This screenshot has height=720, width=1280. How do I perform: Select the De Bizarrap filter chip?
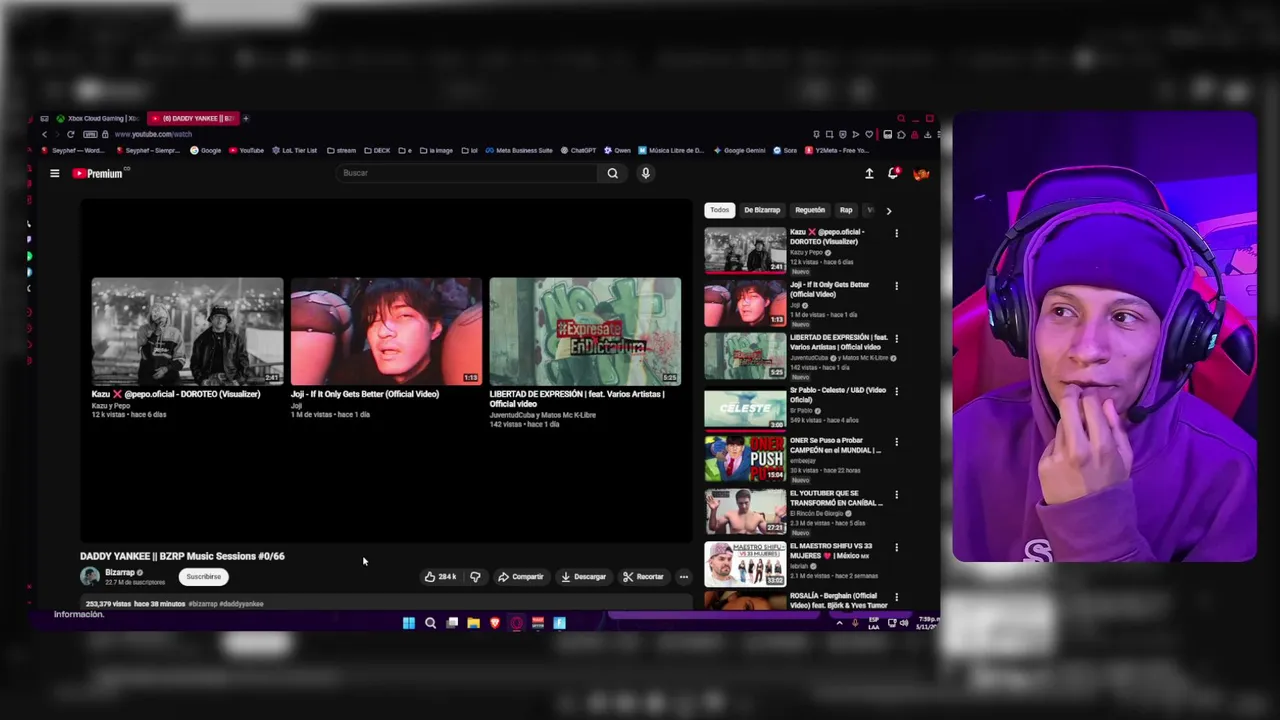pos(762,210)
